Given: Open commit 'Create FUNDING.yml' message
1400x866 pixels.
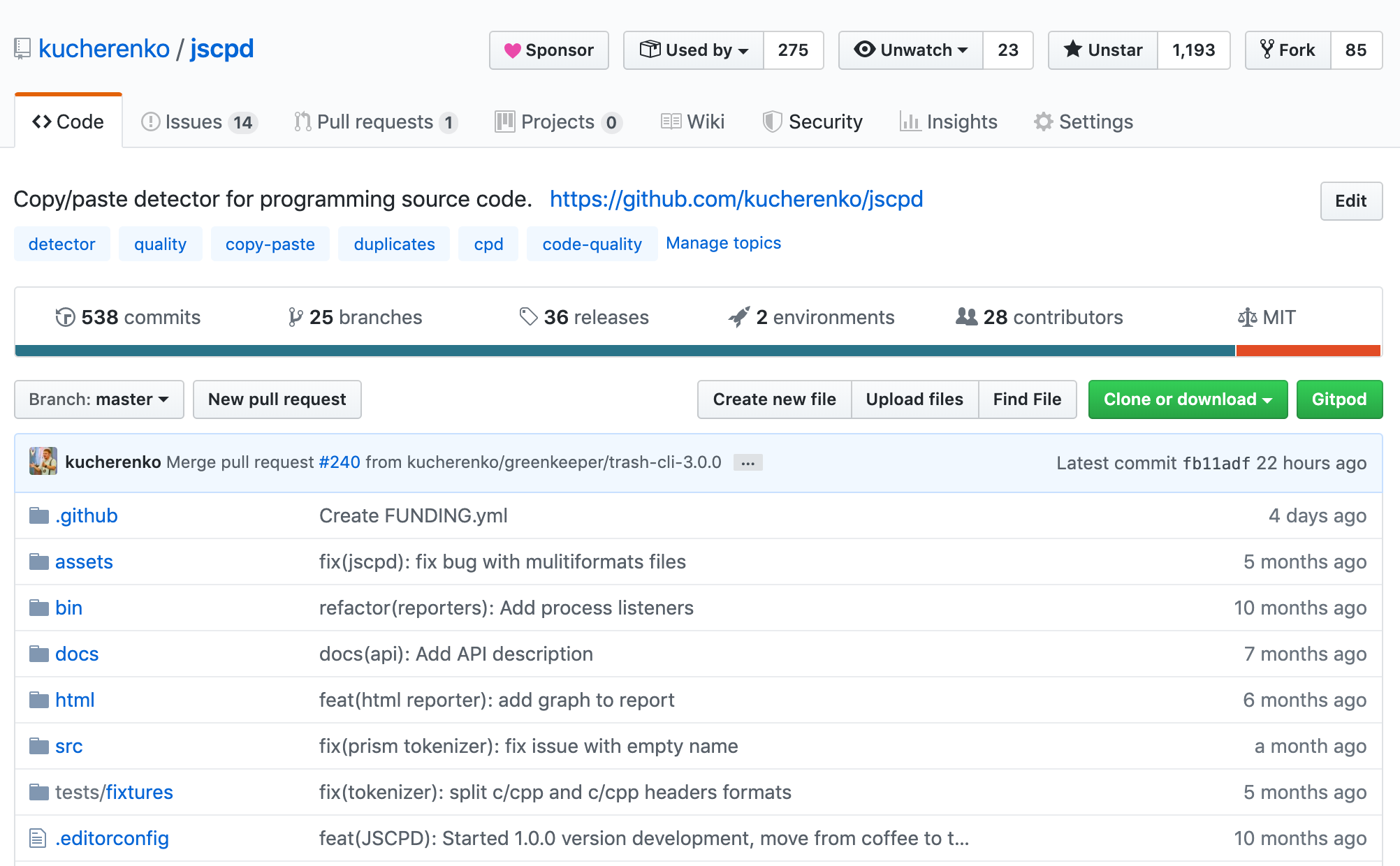Looking at the screenshot, I should pyautogui.click(x=414, y=515).
